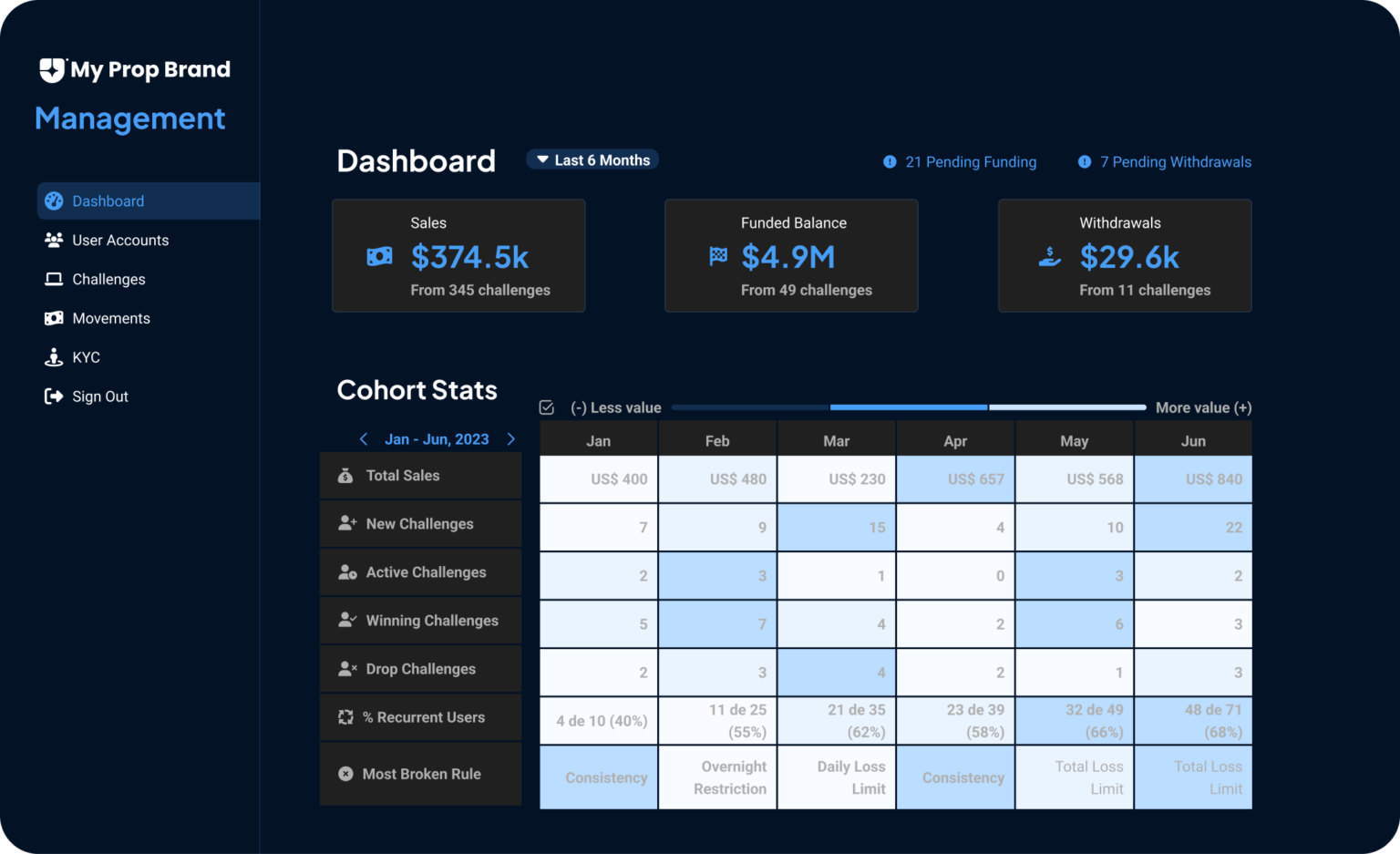The image size is (1400, 854).
Task: Select the Dashboard icon in sidebar
Action: pyautogui.click(x=55, y=201)
